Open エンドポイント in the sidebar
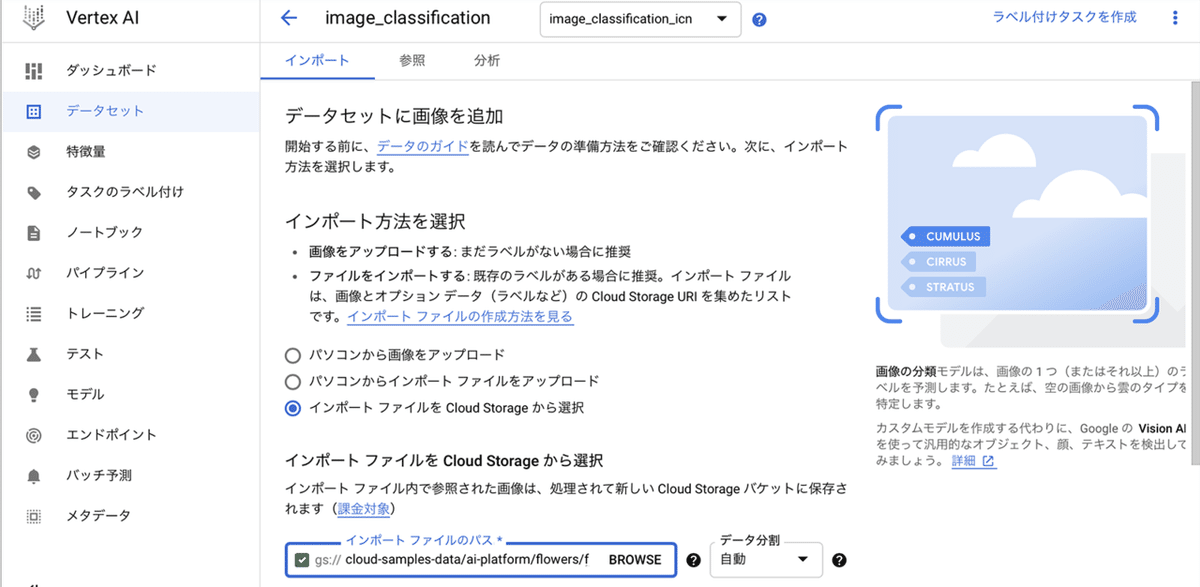 click(111, 435)
